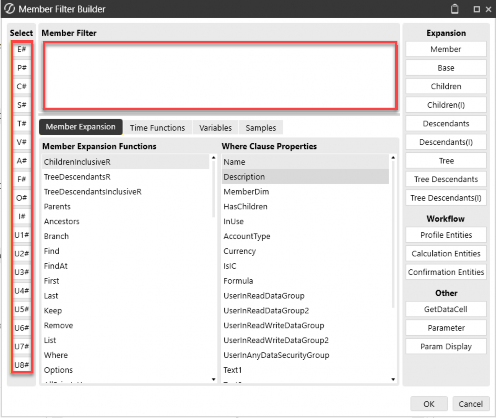The width and height of the screenshot is (496, 418).
Task: Select the Branch expansion function
Action: (x=125, y=236)
